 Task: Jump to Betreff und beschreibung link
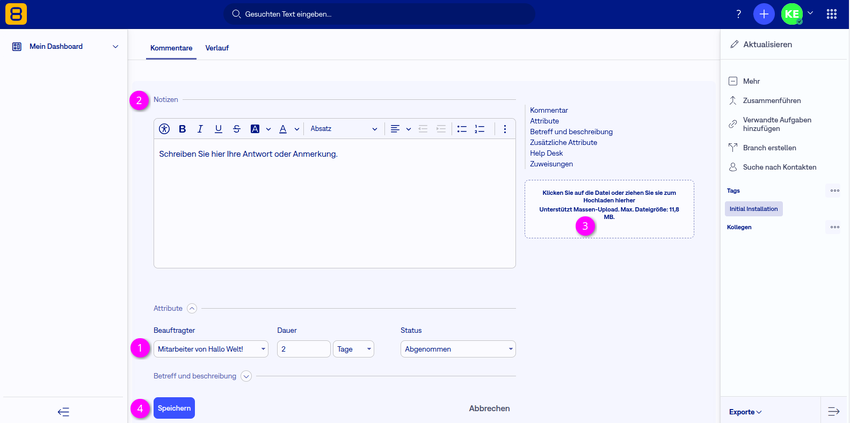(x=571, y=132)
